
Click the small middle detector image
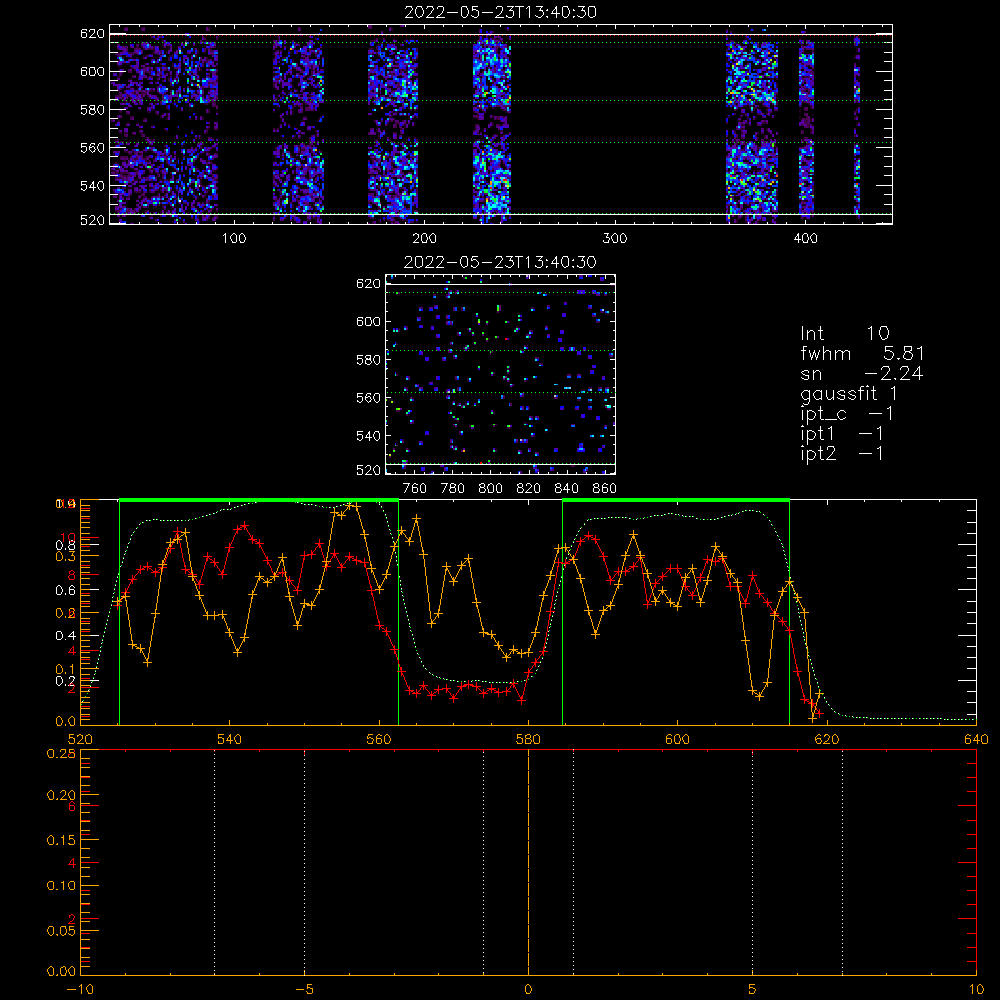pos(501,374)
